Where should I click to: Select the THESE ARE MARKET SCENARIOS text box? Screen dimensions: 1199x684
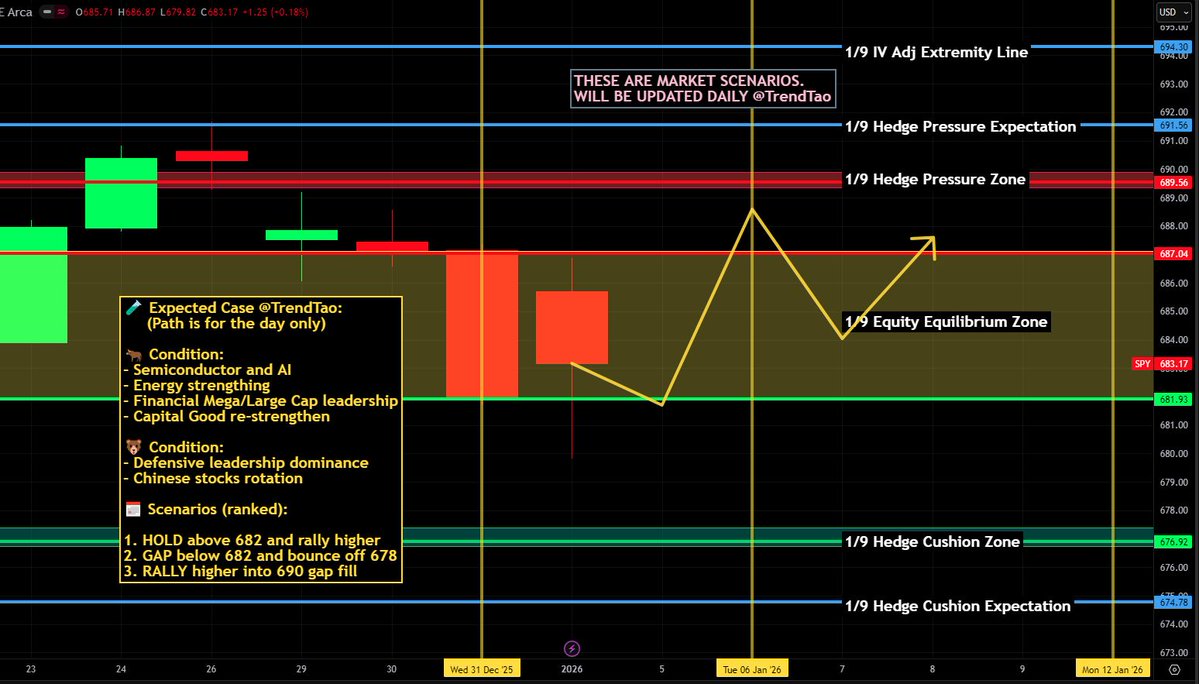703,89
